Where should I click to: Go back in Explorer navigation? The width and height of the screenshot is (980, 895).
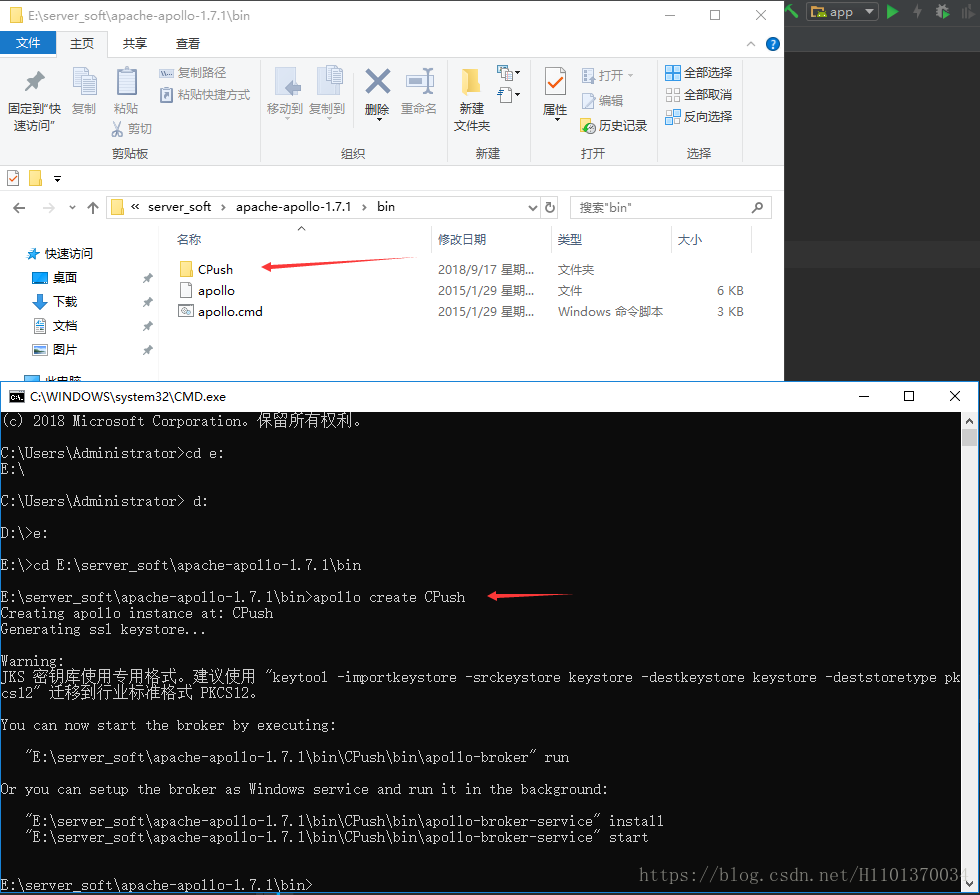point(19,208)
